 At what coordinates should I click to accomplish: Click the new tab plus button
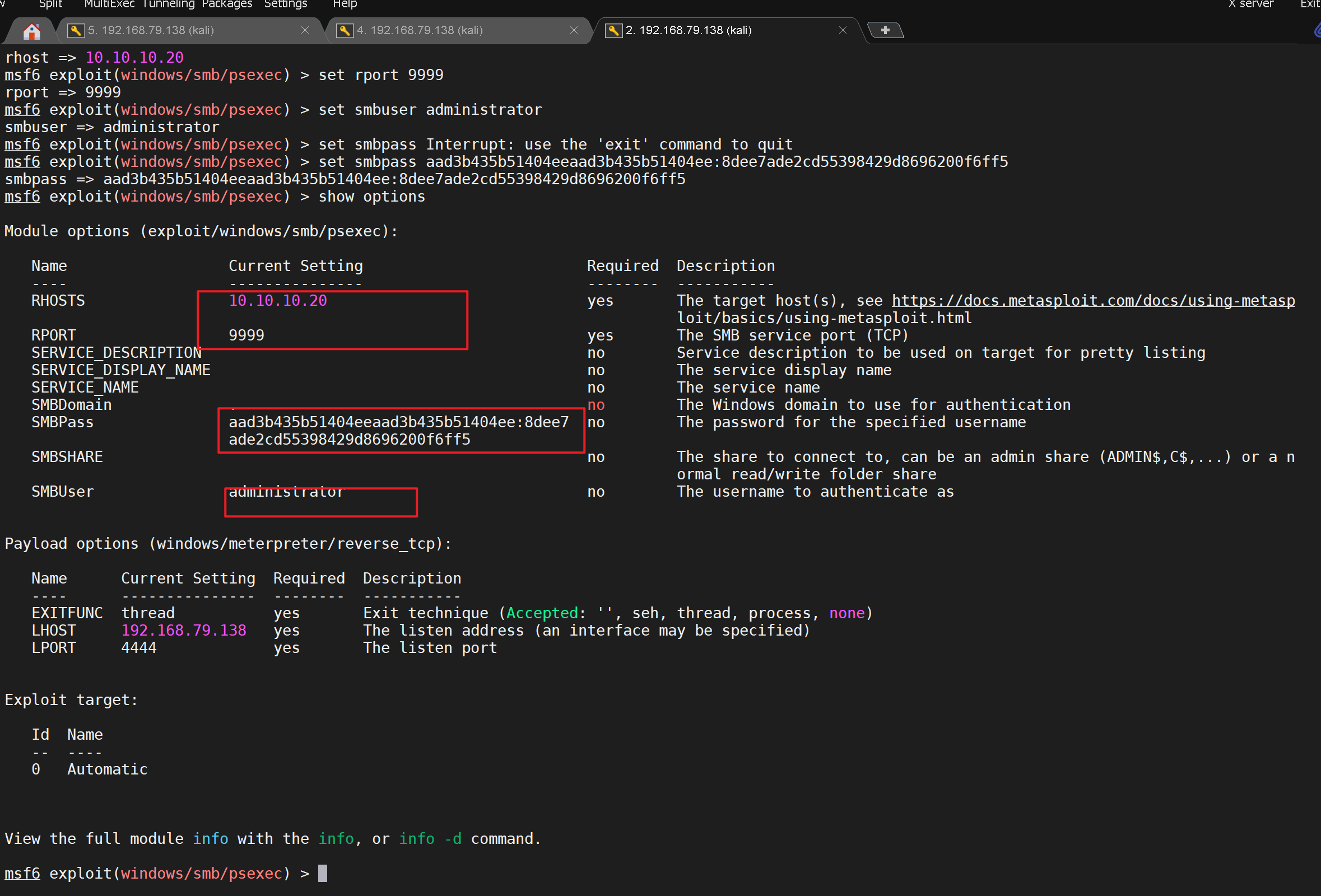pyautogui.click(x=885, y=30)
